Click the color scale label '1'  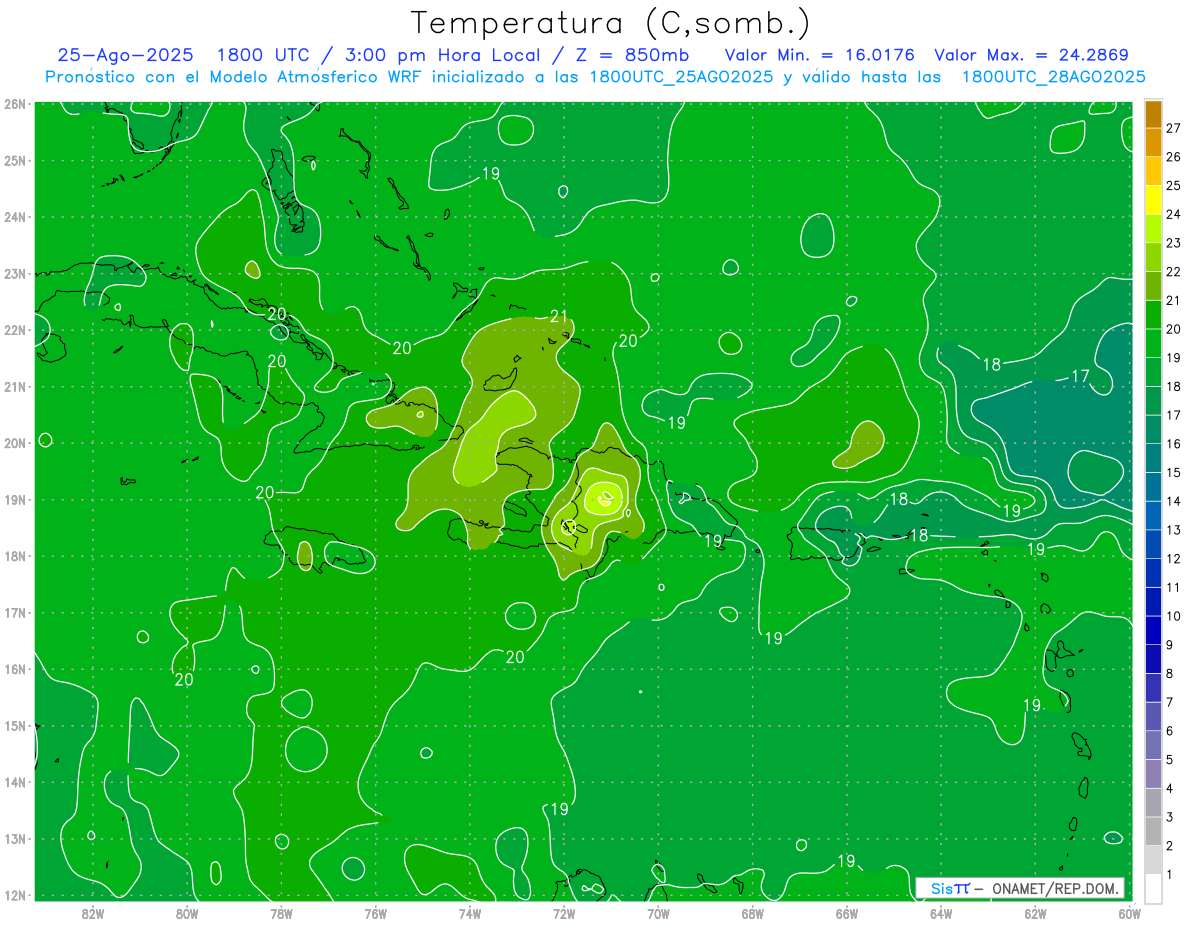pyautogui.click(x=1171, y=875)
